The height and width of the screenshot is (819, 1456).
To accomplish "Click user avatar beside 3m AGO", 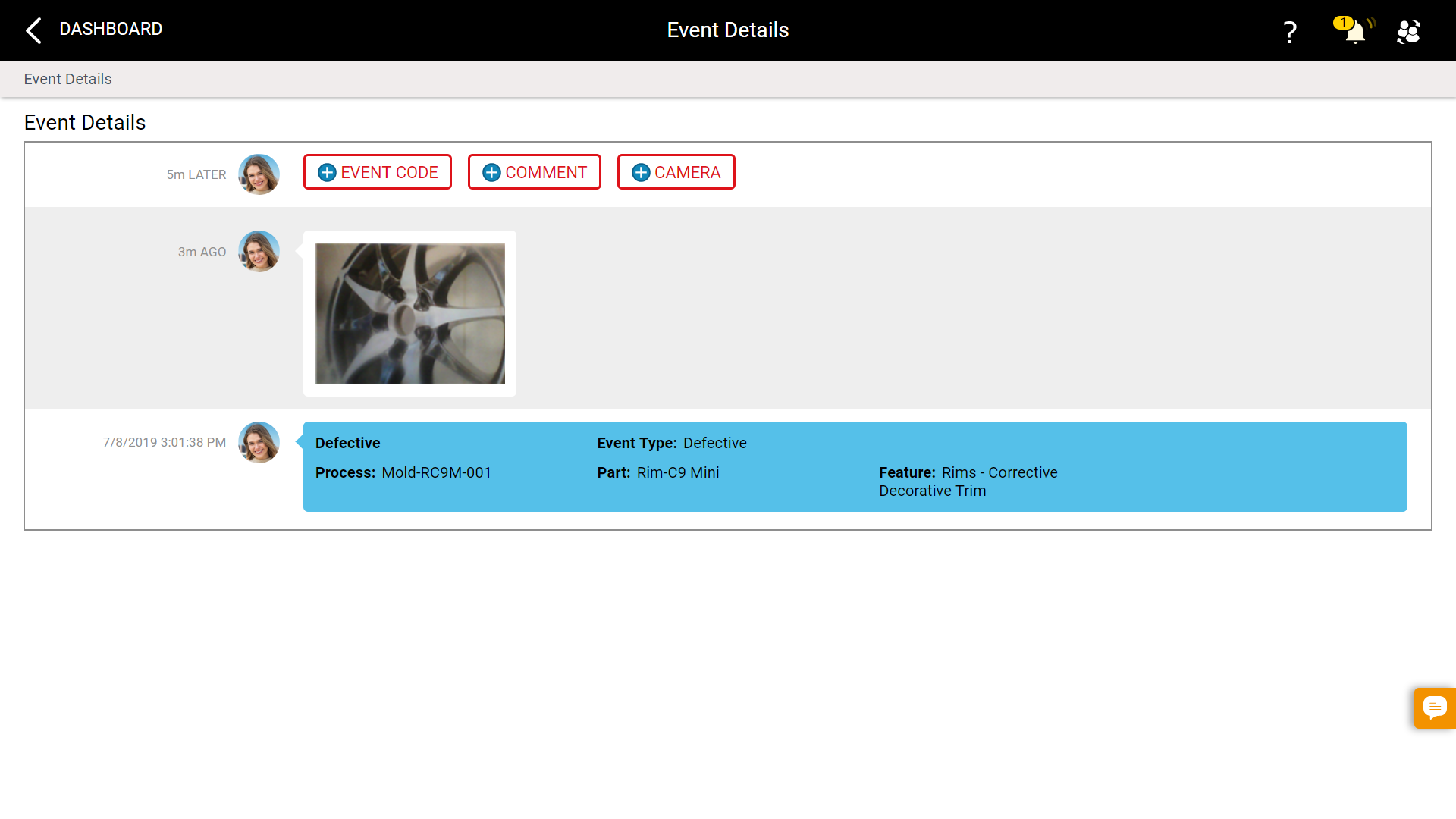I will click(259, 251).
